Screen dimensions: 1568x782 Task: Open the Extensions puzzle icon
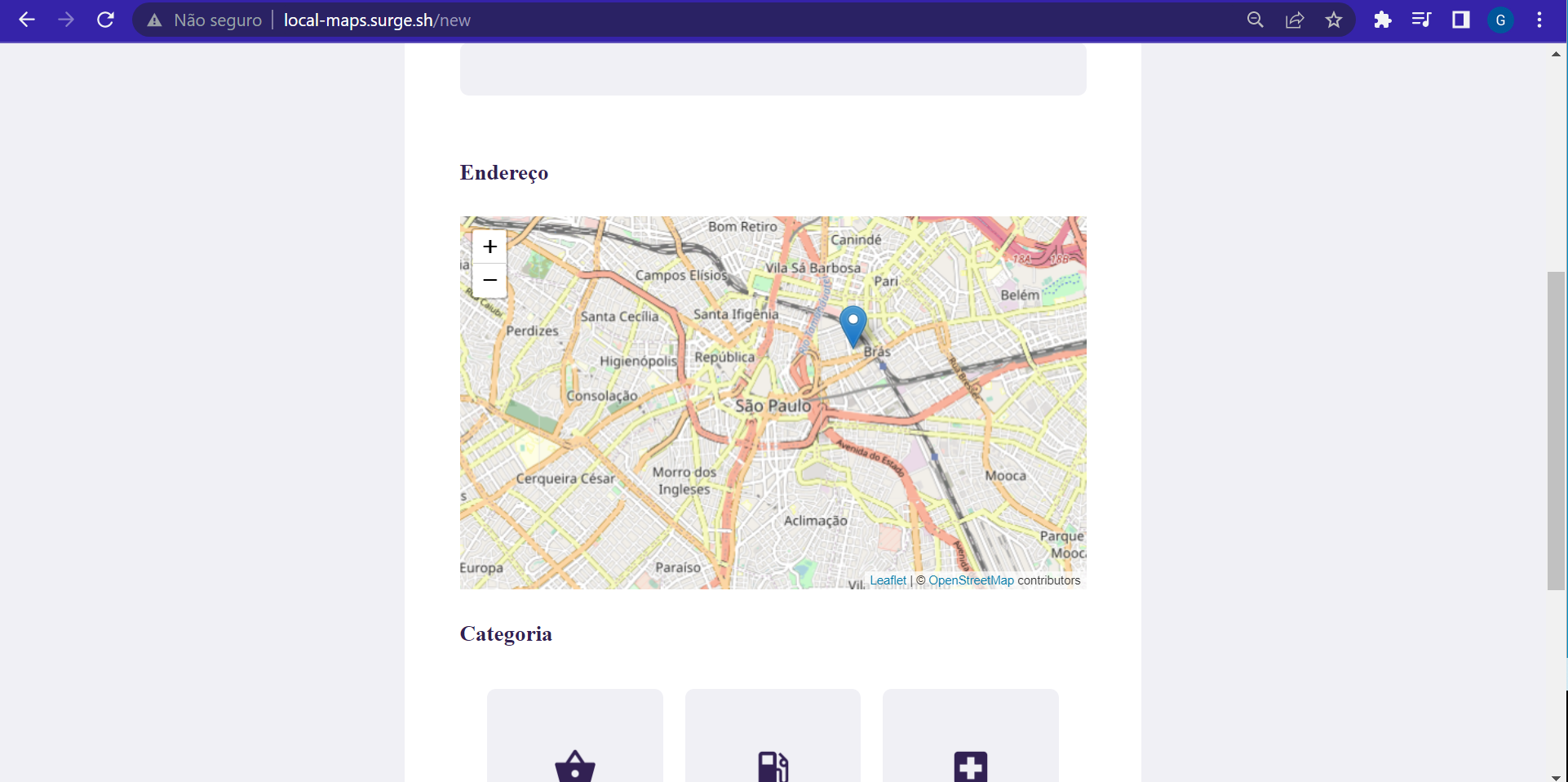tap(1382, 20)
